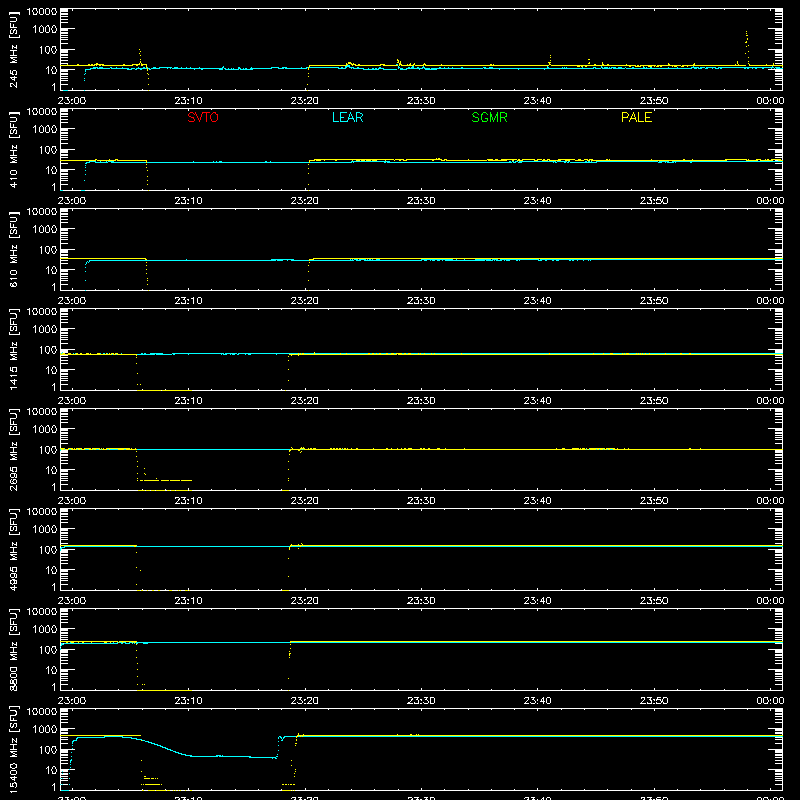Click 23:30 tick label under 8800 MHz plot
The width and height of the screenshot is (800, 800).
coord(421,701)
